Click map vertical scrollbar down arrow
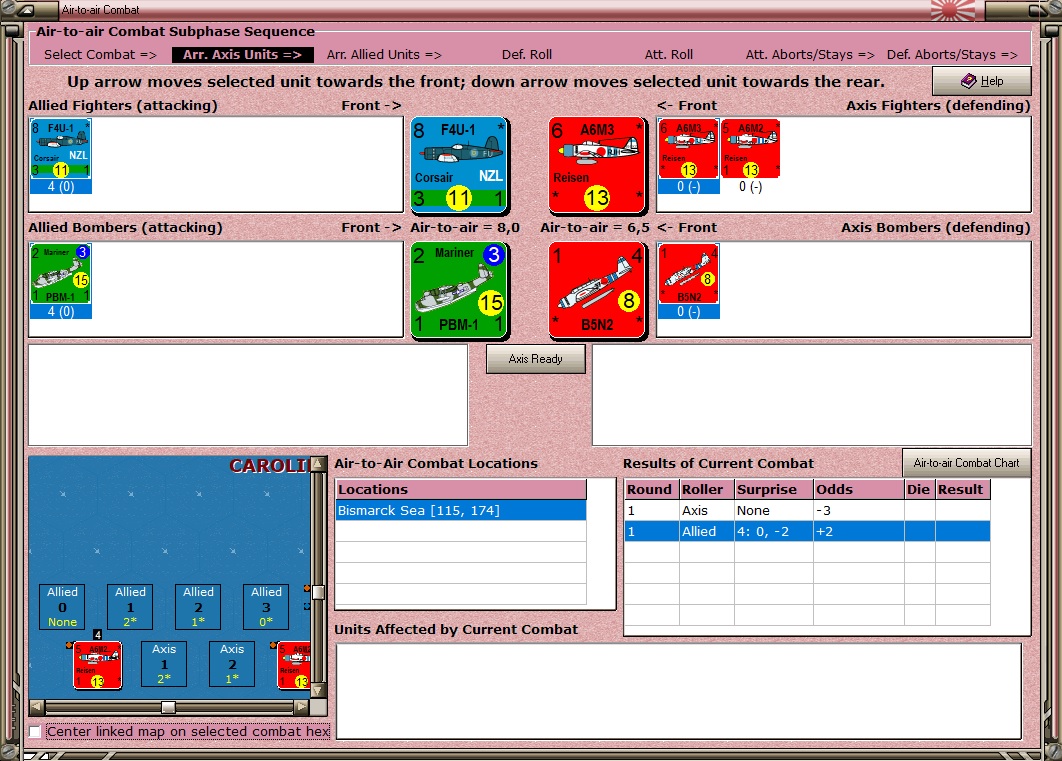 318,691
